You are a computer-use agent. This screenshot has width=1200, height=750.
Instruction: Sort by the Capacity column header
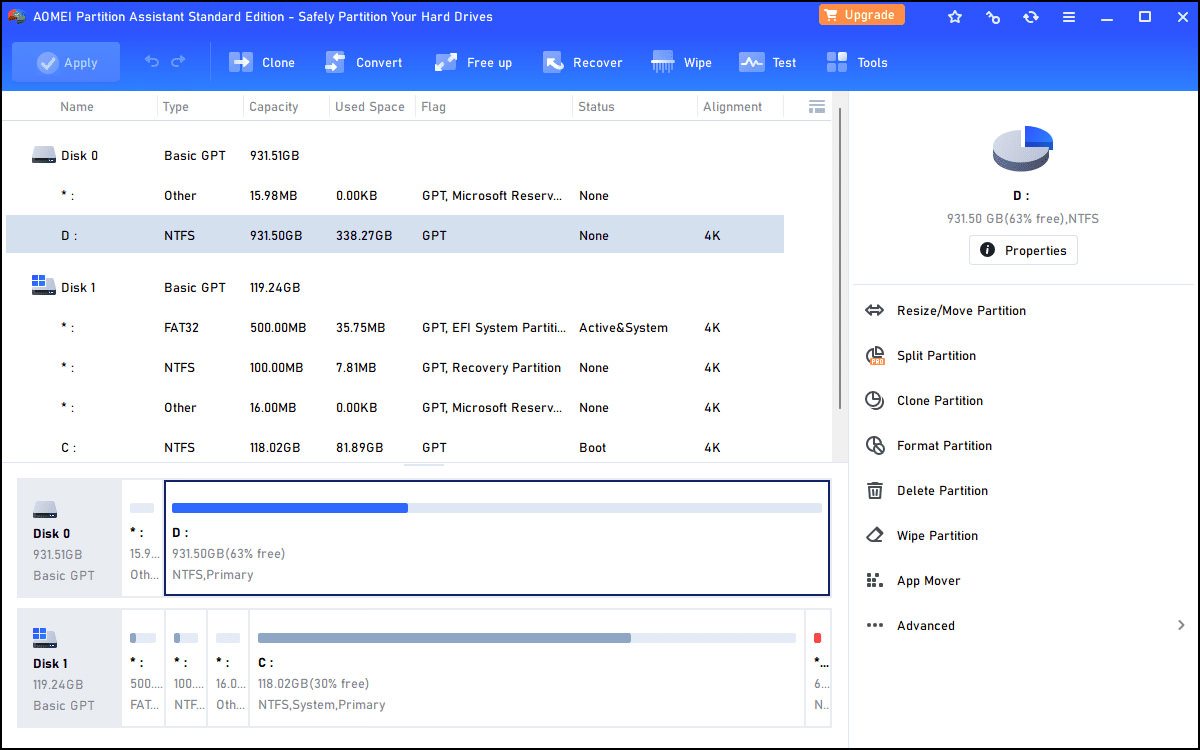tap(274, 107)
